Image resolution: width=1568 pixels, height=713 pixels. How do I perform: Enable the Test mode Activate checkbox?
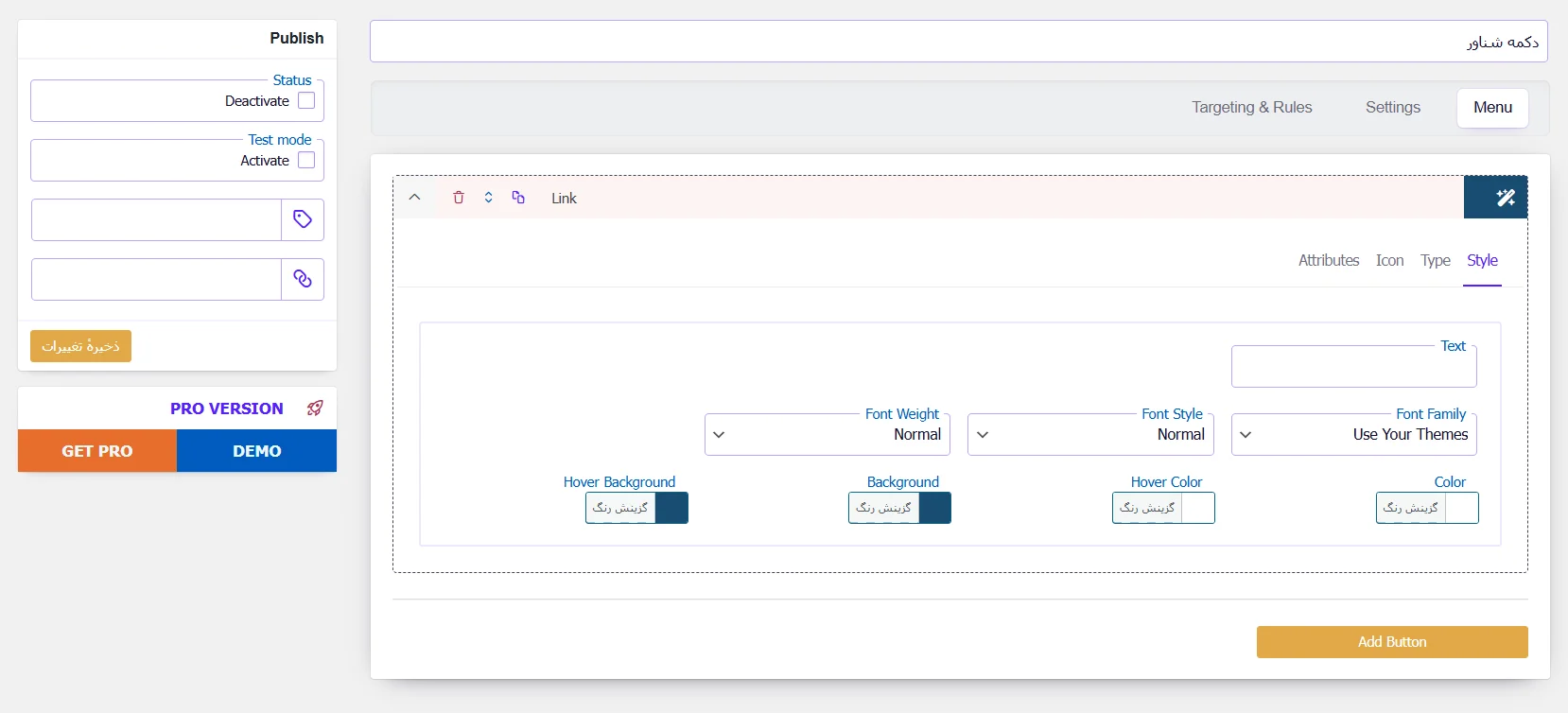pos(306,161)
